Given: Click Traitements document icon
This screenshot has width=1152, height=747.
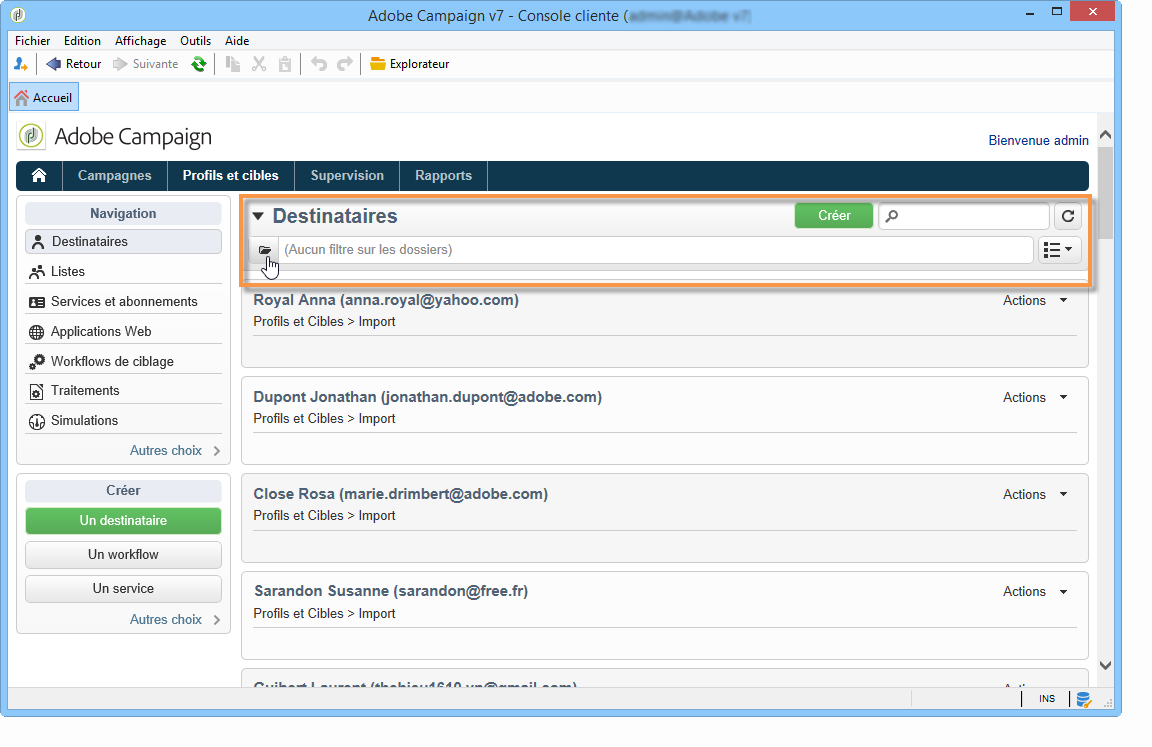Looking at the screenshot, I should [36, 391].
